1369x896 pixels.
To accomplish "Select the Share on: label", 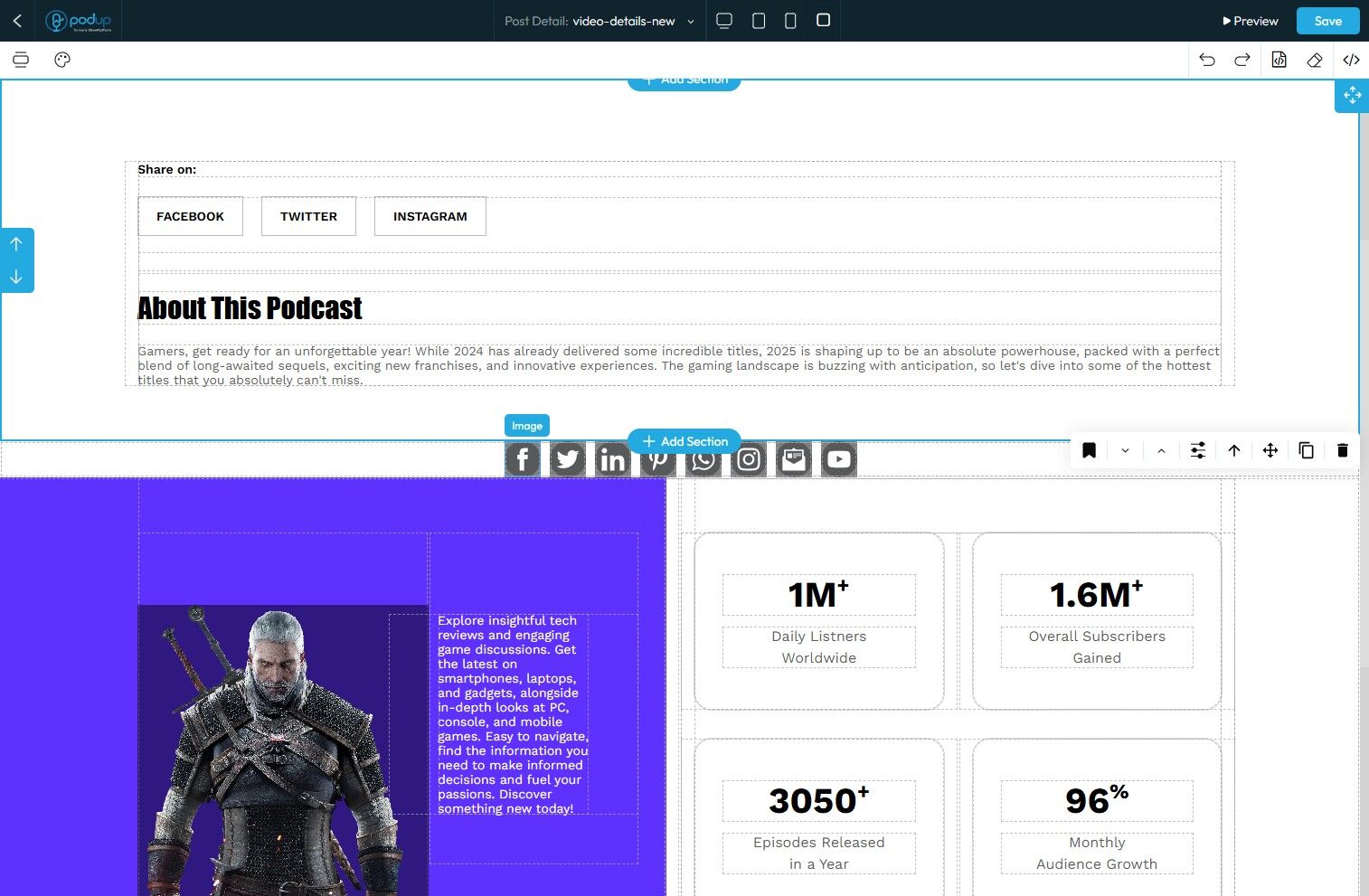I will [x=166, y=169].
